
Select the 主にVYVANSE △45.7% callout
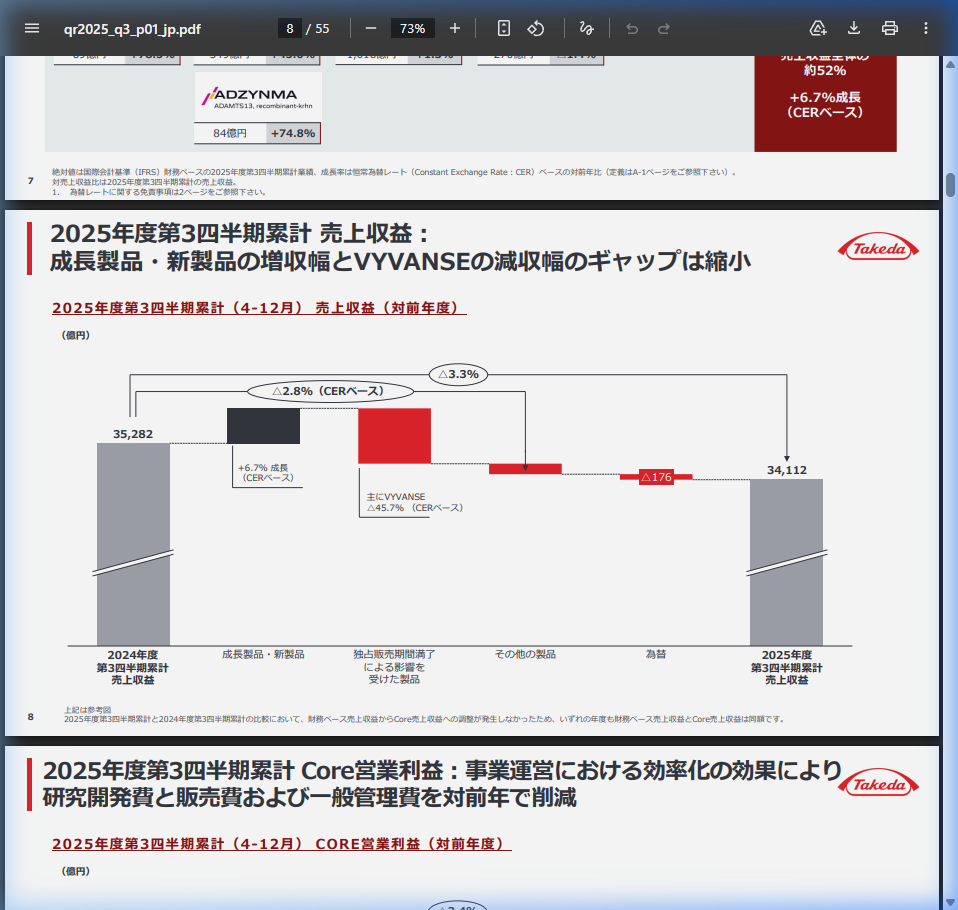415,502
